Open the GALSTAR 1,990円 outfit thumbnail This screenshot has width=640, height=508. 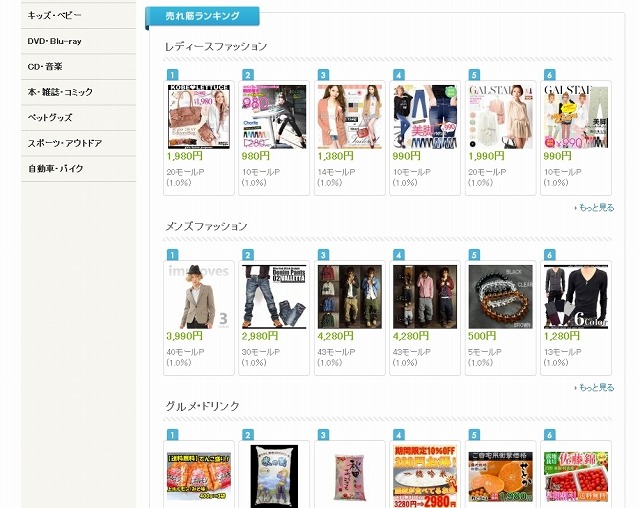click(500, 117)
